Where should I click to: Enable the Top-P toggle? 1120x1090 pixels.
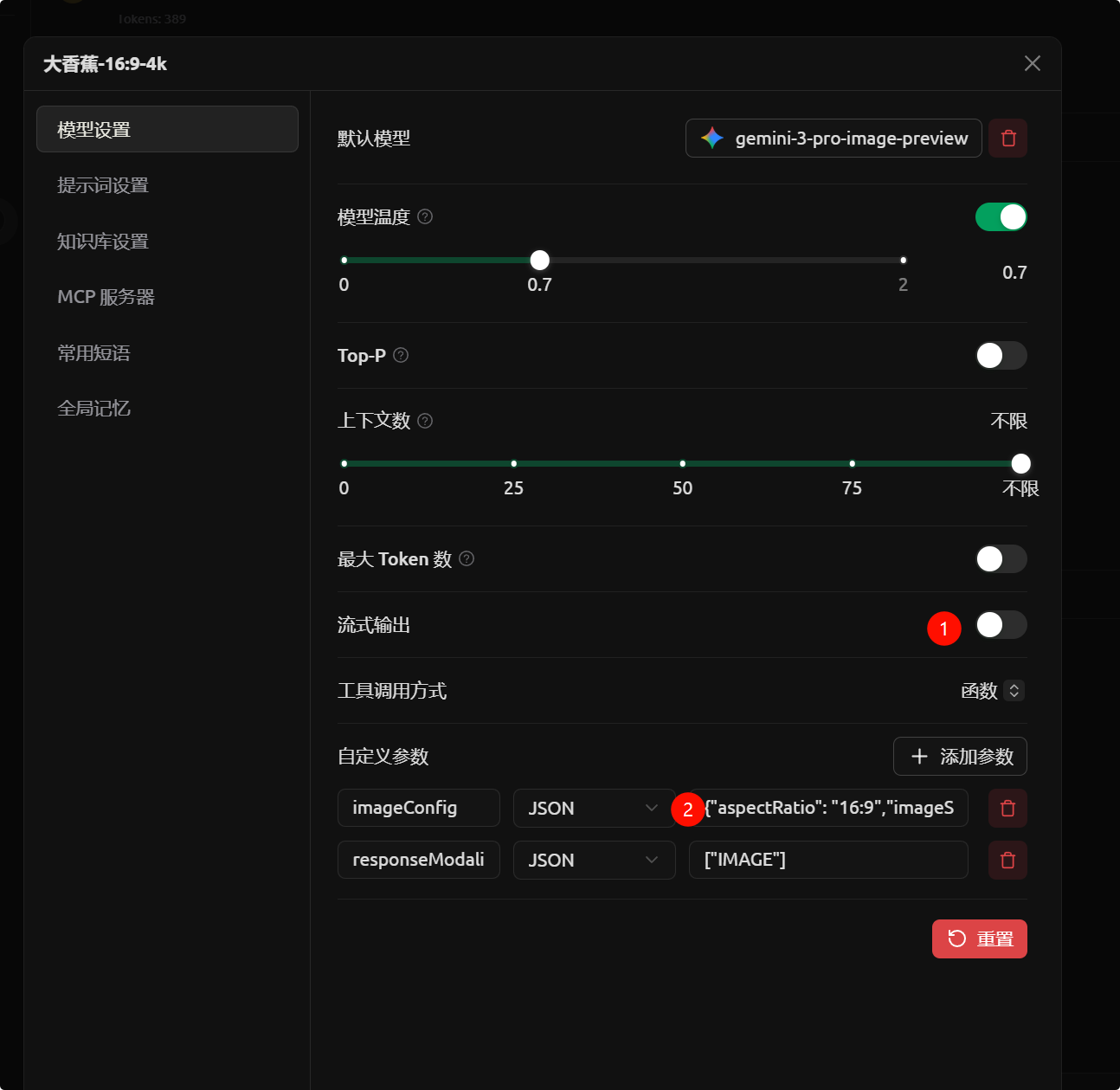1001,355
